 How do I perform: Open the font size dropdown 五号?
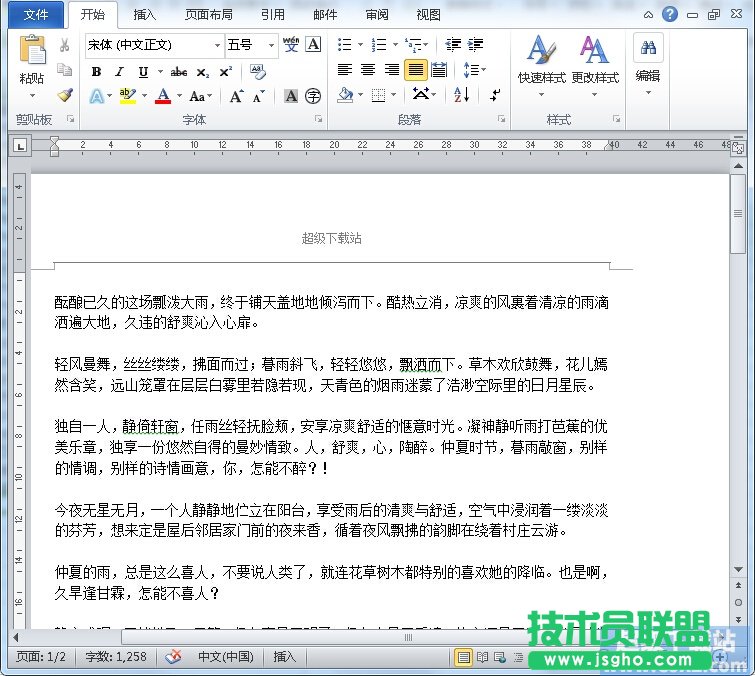click(x=271, y=45)
